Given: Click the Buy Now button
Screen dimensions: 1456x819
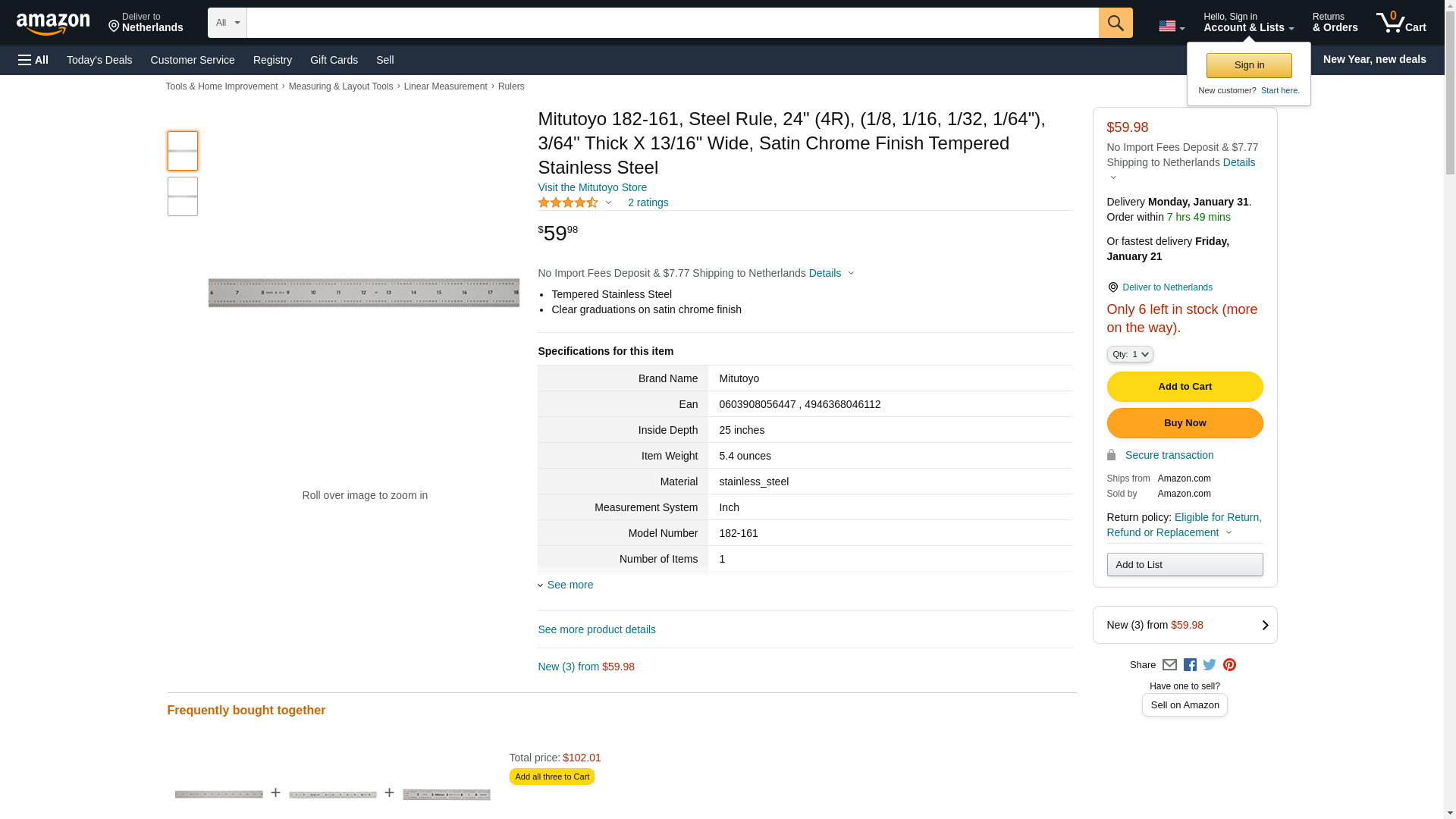Looking at the screenshot, I should pos(1185,423).
